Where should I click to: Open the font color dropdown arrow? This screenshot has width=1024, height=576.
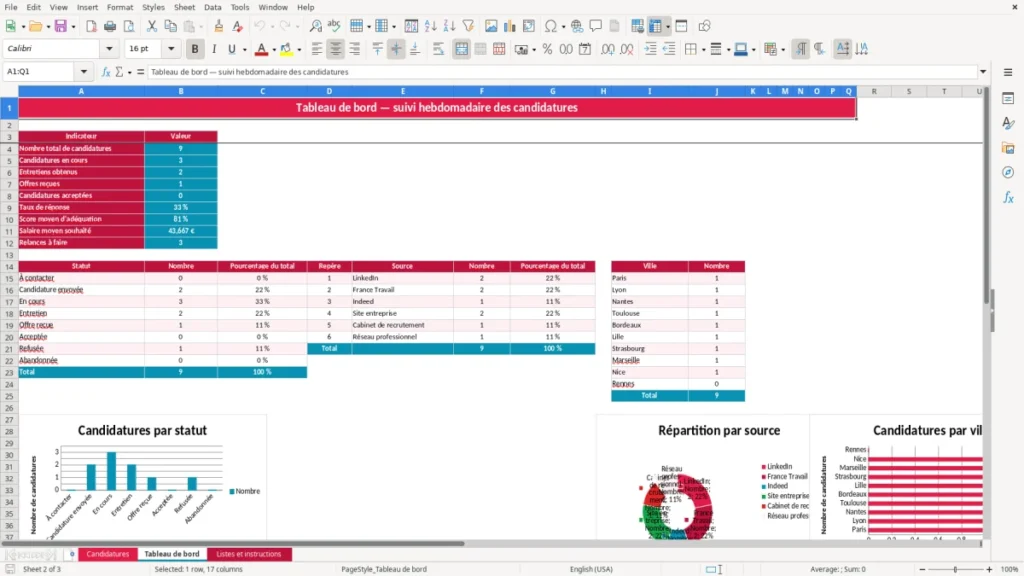pos(272,50)
